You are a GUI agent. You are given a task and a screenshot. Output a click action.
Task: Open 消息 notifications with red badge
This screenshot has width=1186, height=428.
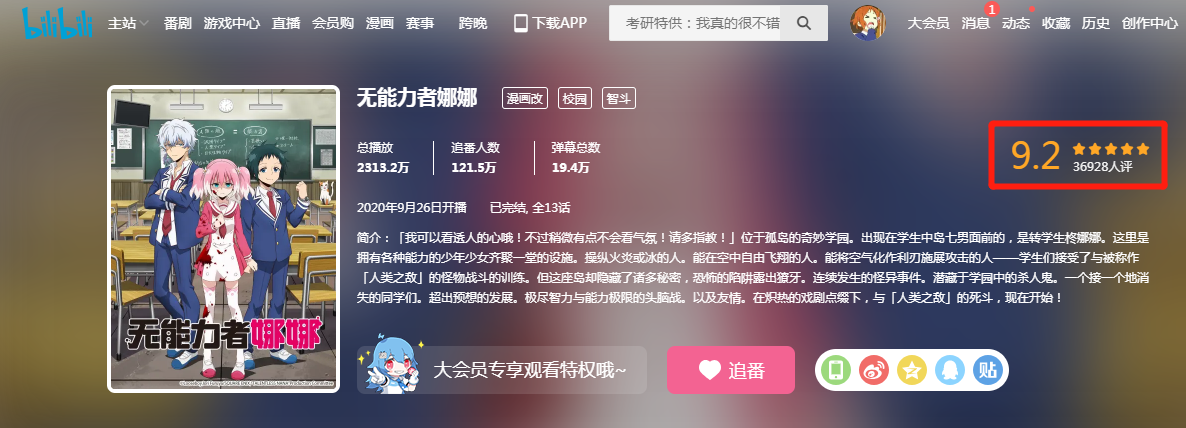(976, 23)
